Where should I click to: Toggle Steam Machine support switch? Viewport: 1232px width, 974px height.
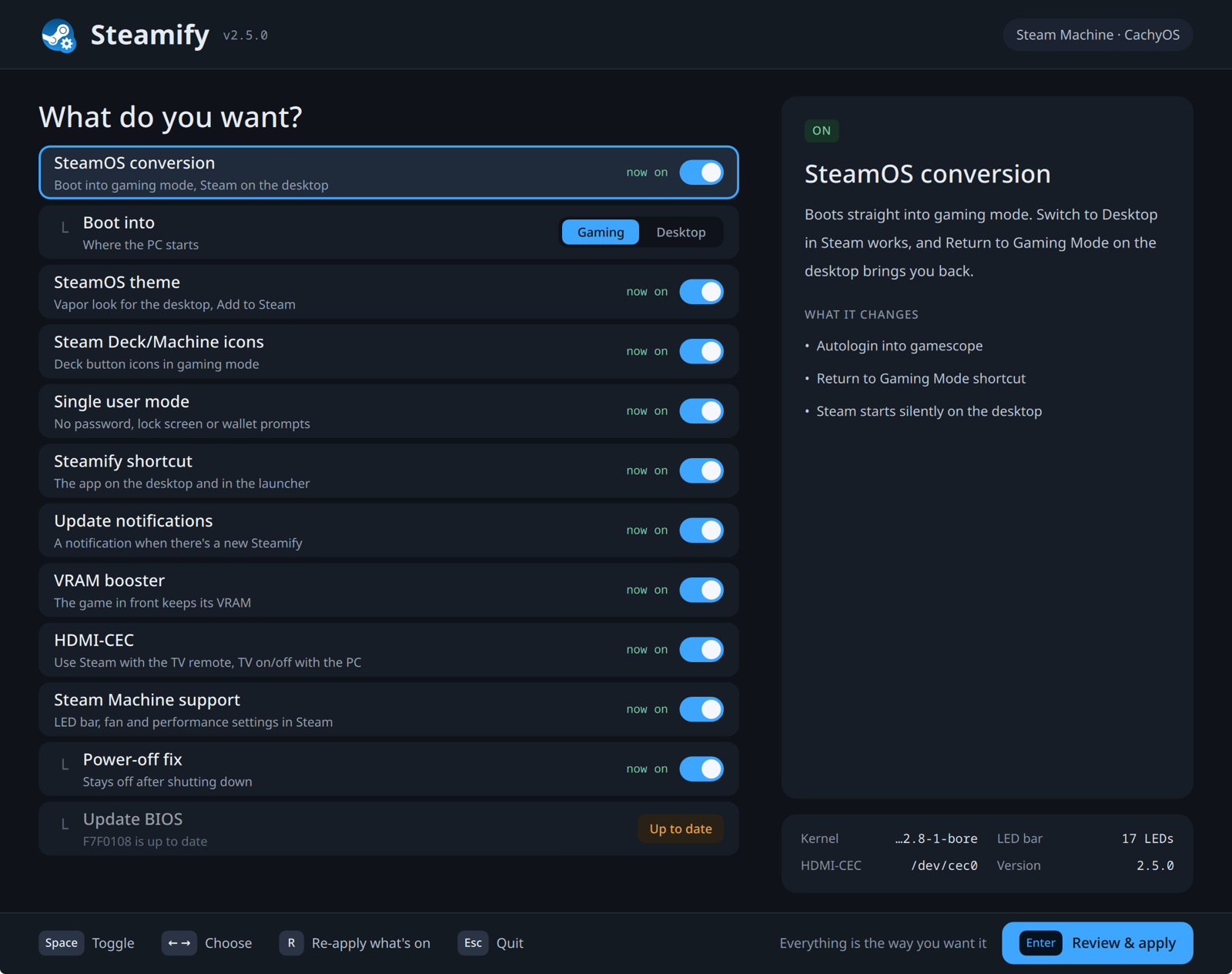click(x=701, y=709)
